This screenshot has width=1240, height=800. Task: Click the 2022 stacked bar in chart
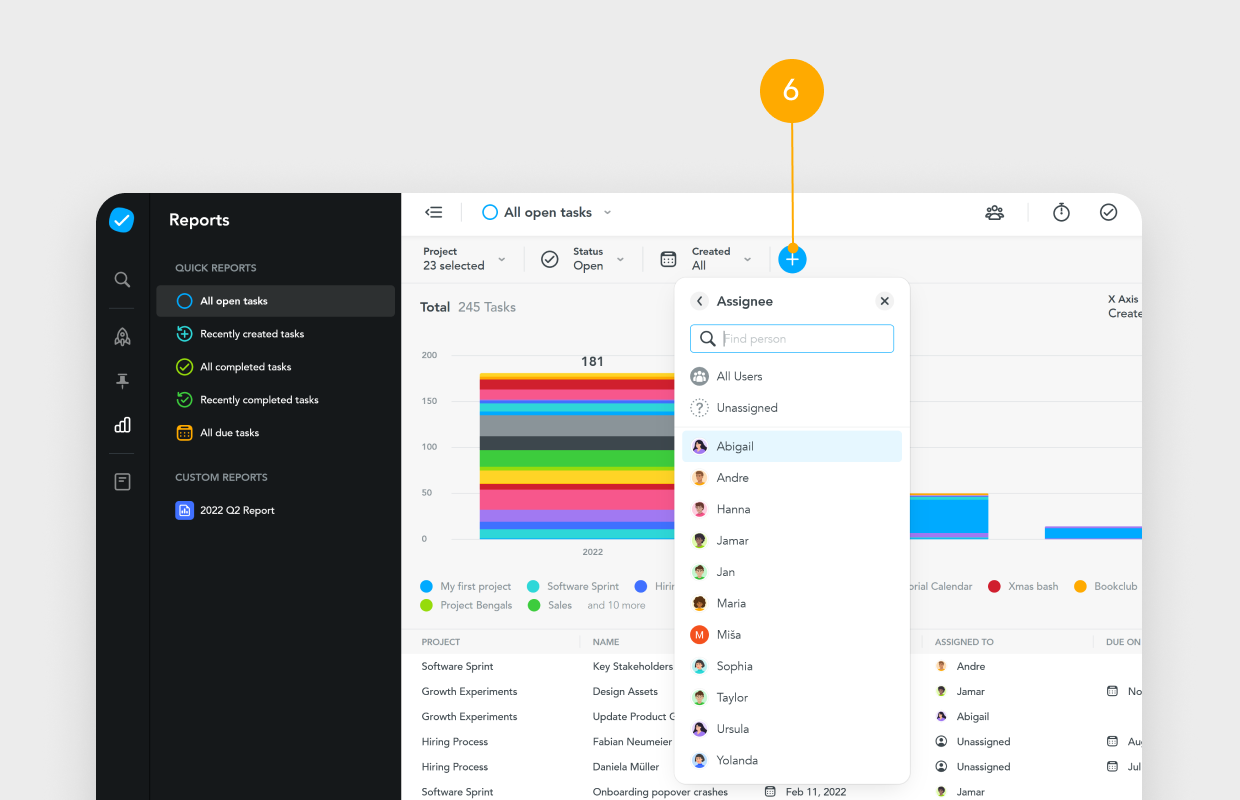[577, 456]
